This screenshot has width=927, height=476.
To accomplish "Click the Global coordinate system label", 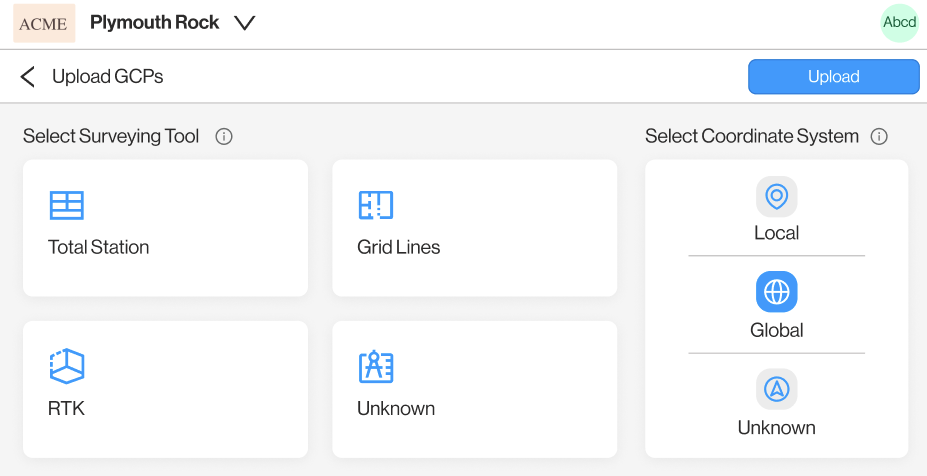I will click(776, 330).
